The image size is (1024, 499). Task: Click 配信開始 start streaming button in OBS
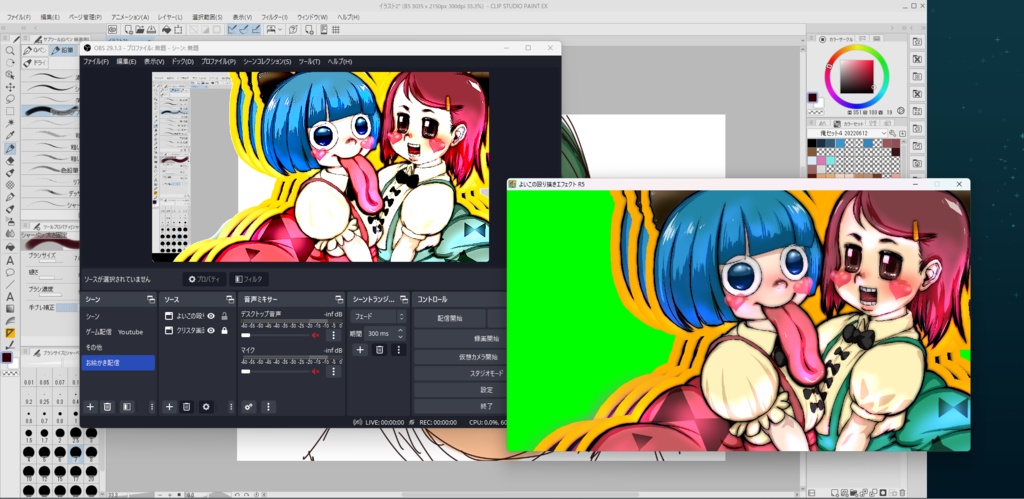click(x=450, y=318)
